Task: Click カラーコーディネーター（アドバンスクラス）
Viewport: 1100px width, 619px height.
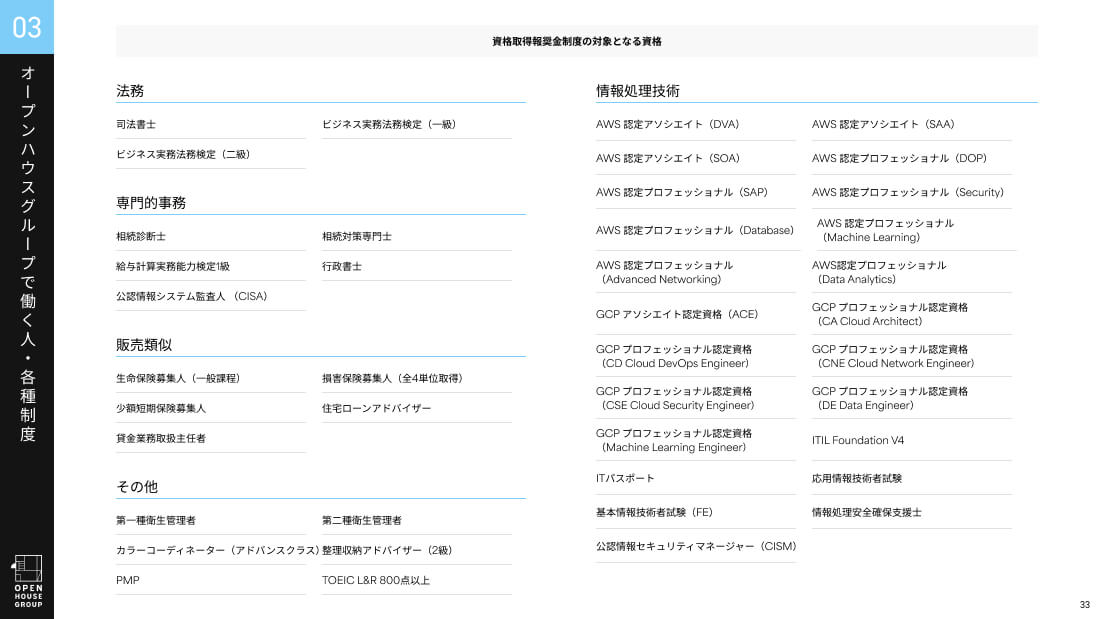Action: coord(217,550)
